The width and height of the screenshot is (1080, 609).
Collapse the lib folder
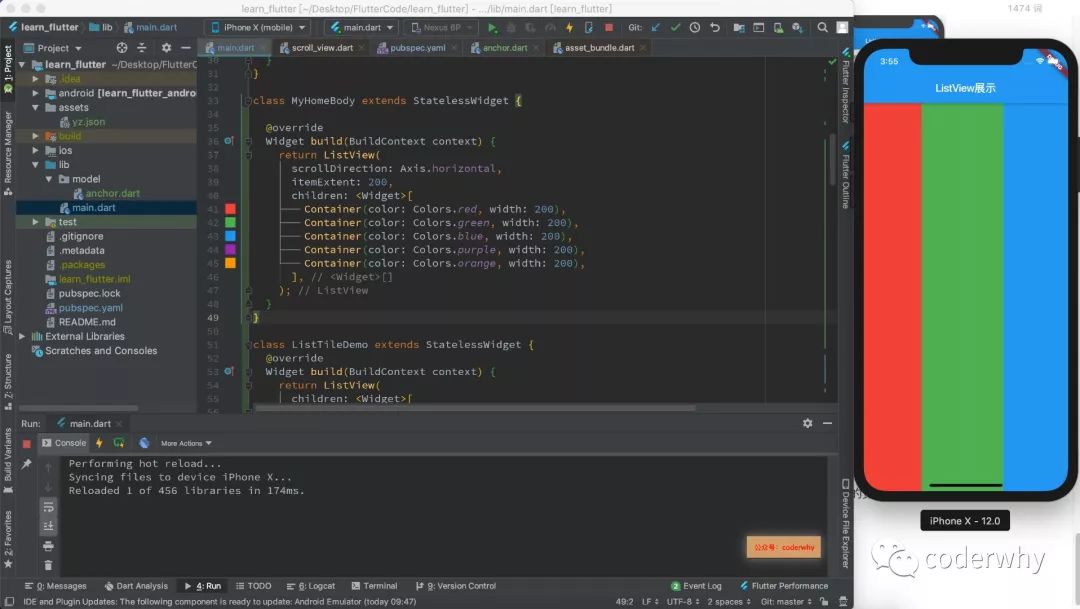tap(36, 165)
